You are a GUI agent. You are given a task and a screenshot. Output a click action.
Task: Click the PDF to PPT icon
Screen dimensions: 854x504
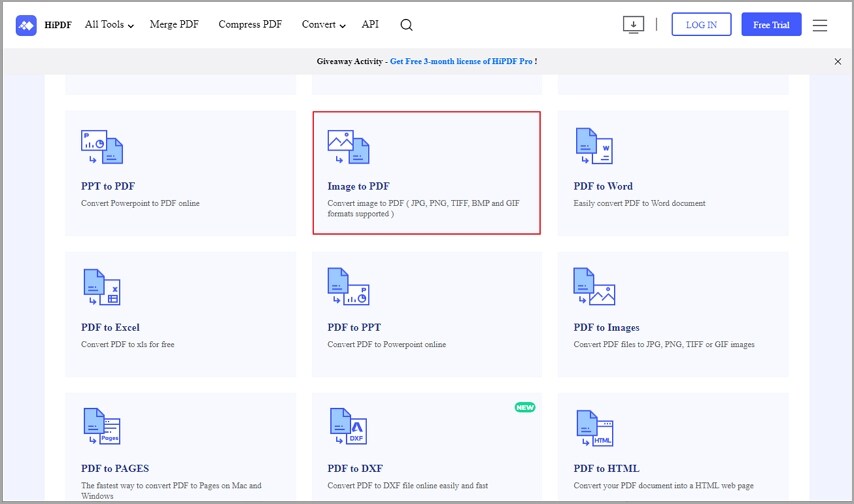[x=348, y=287]
